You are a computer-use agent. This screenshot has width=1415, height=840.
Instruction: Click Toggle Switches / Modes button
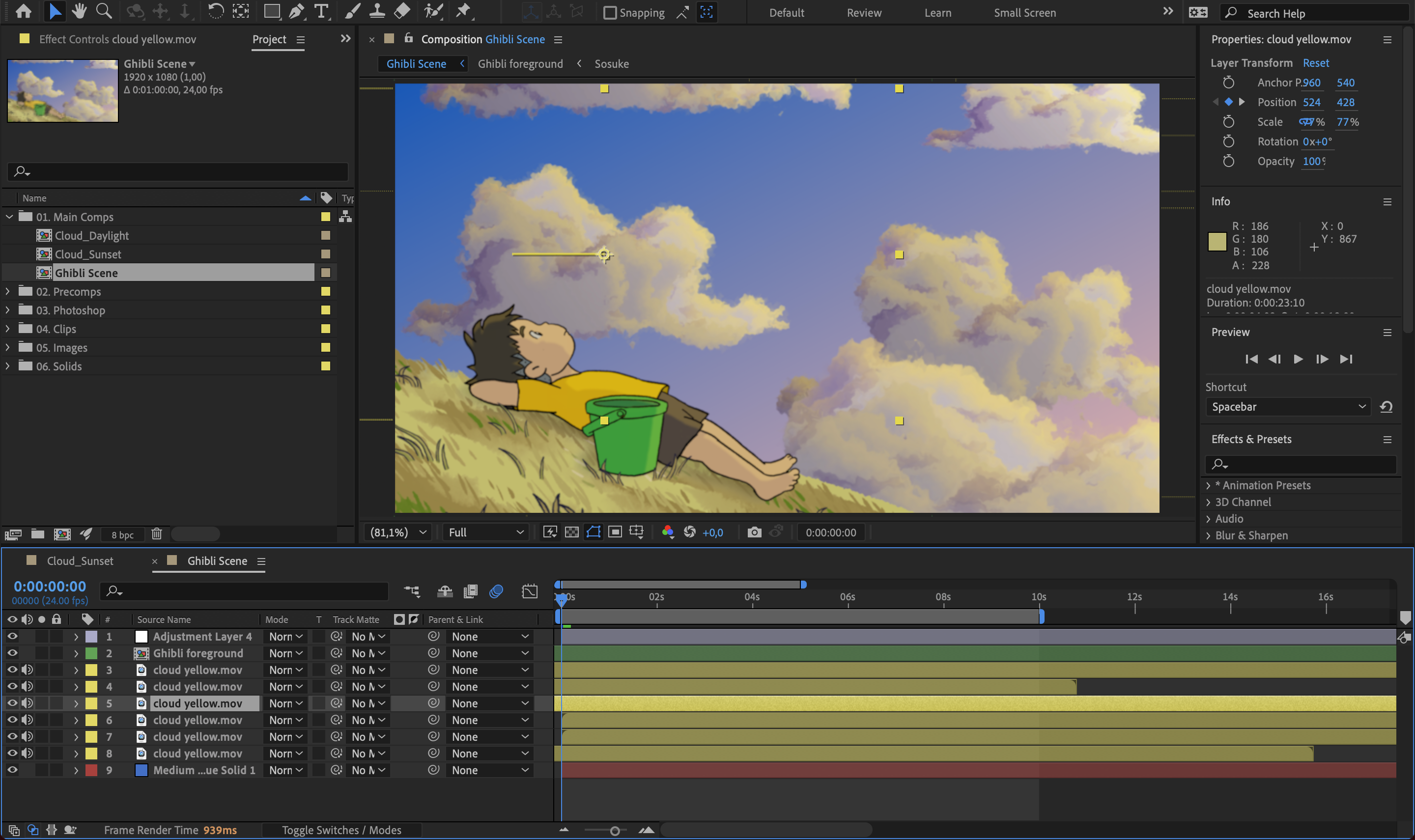(x=341, y=830)
